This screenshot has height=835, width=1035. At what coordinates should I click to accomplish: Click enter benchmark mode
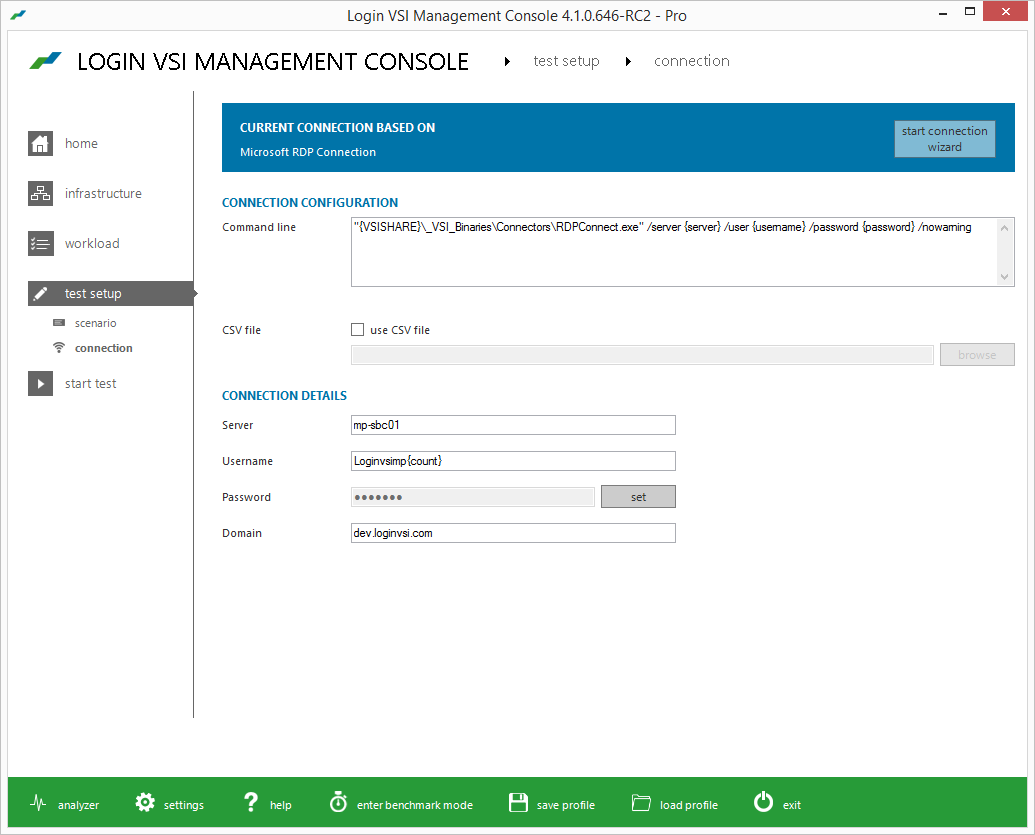coord(415,805)
